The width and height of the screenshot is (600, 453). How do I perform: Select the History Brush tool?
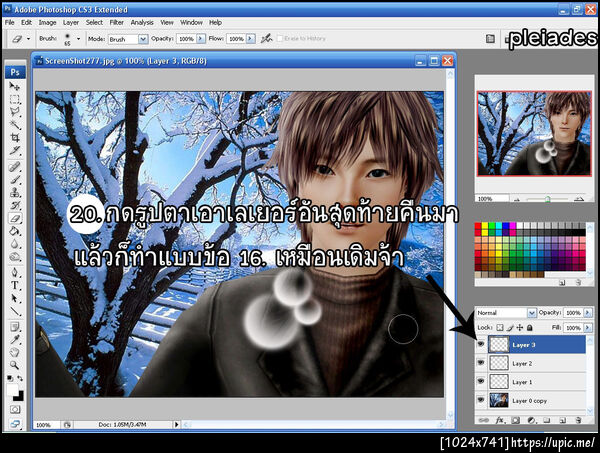point(15,205)
